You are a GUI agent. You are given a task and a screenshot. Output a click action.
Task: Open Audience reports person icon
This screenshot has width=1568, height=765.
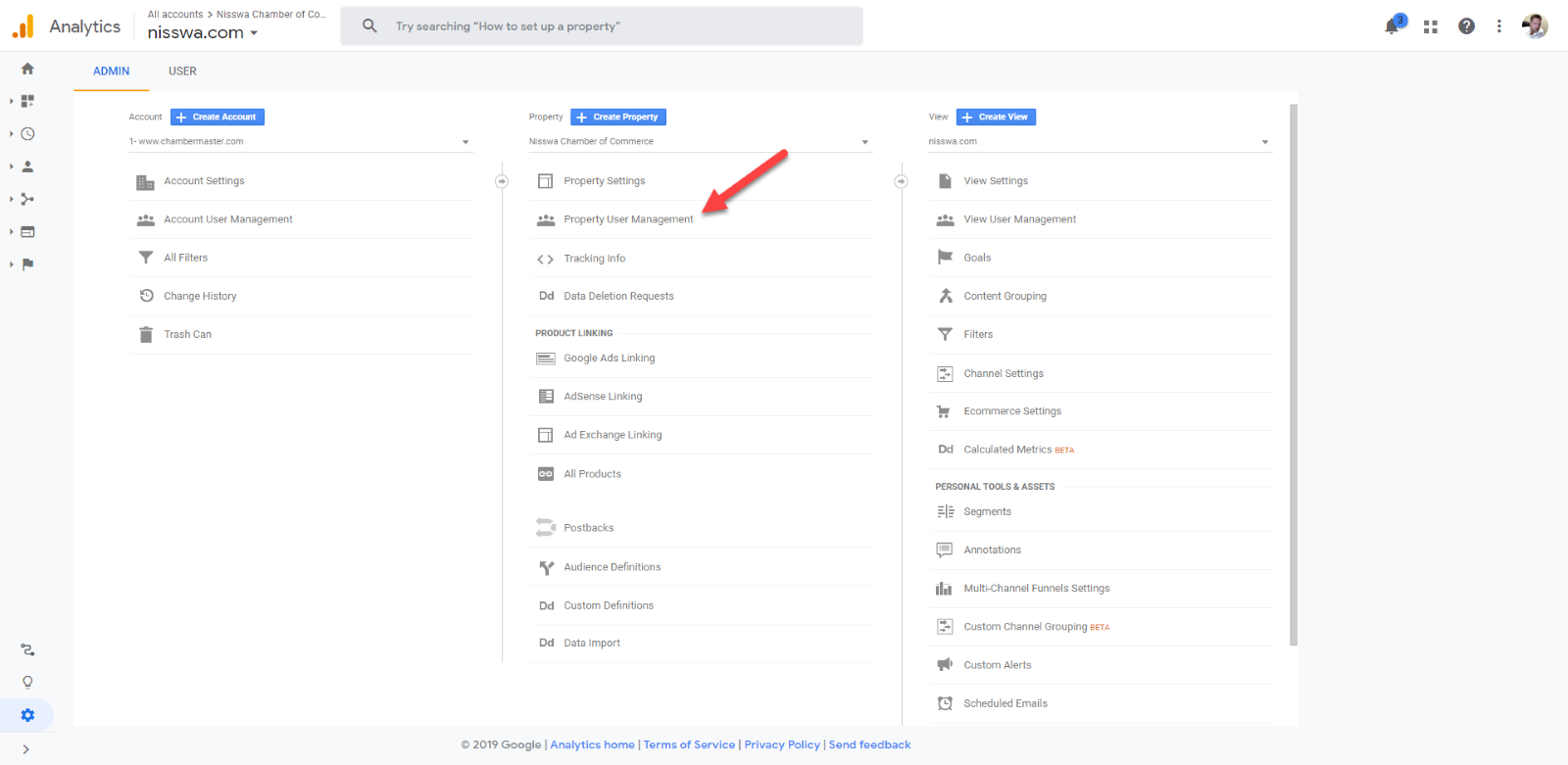pos(27,167)
